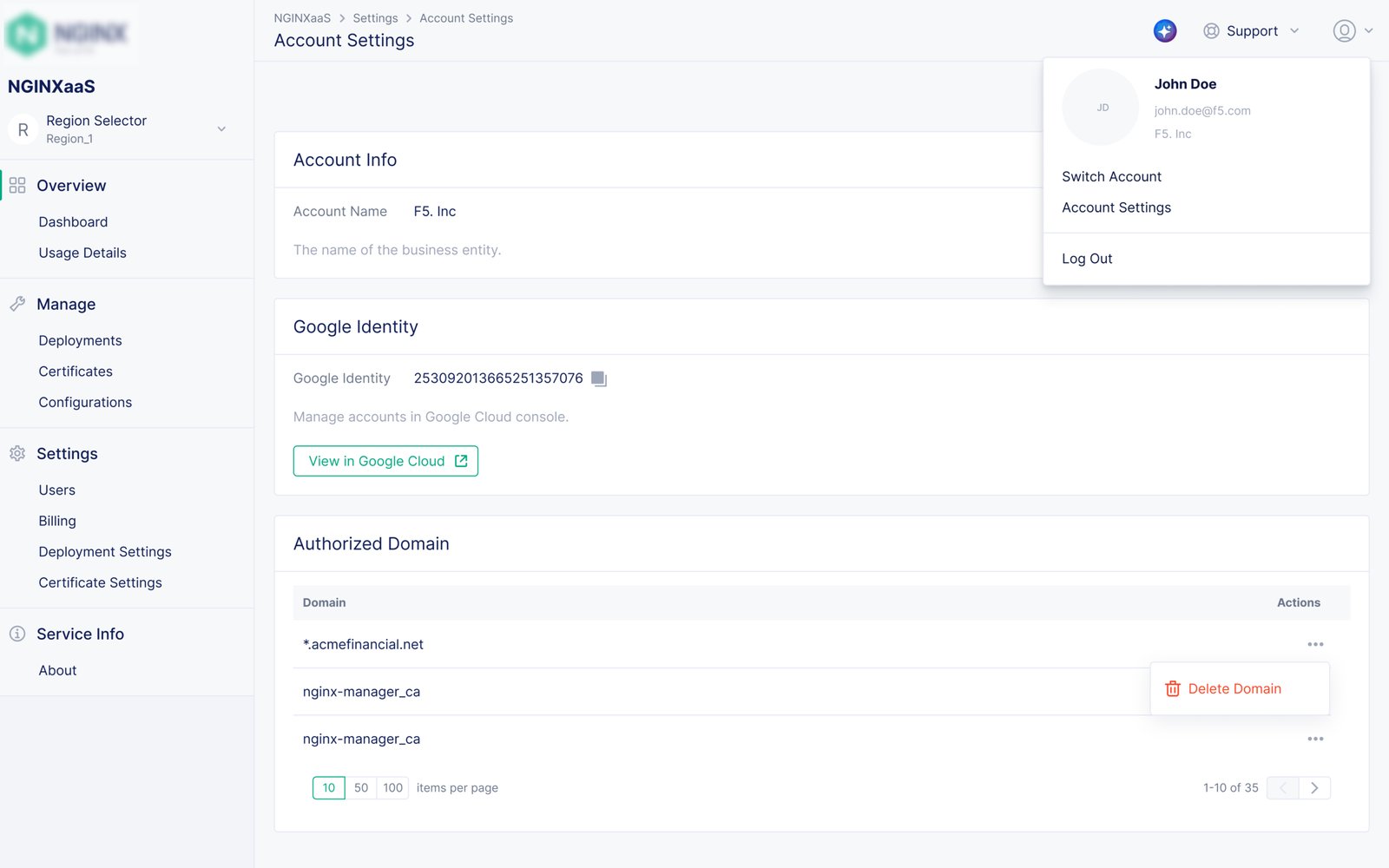
Task: Click the Service Info icon
Action: pyautogui.click(x=17, y=635)
